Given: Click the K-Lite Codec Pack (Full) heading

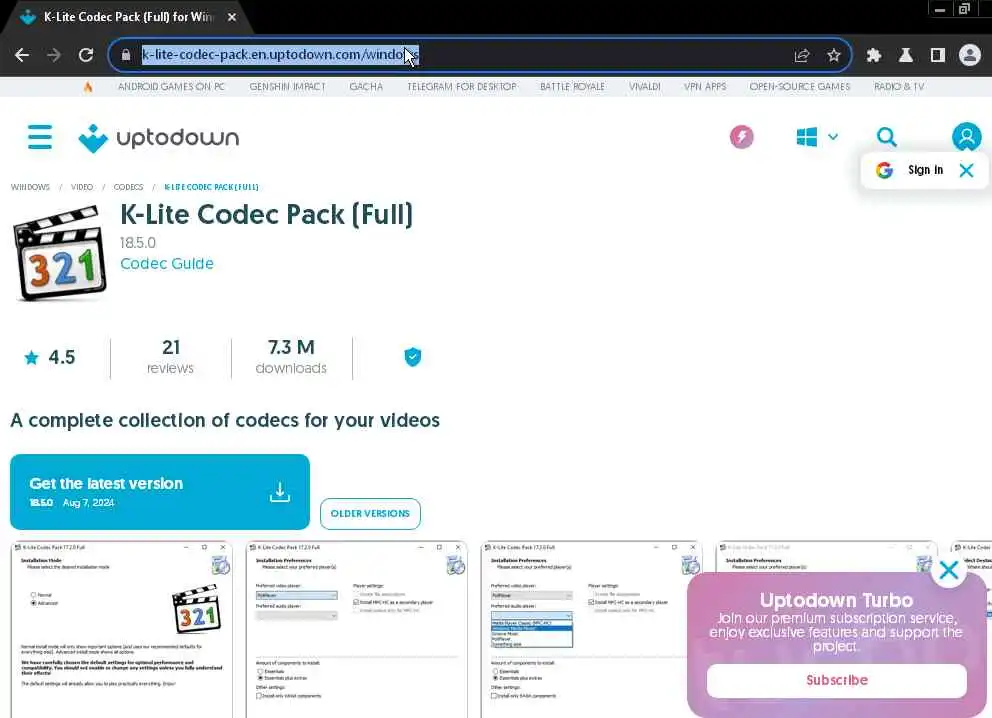Looking at the screenshot, I should 266,214.
